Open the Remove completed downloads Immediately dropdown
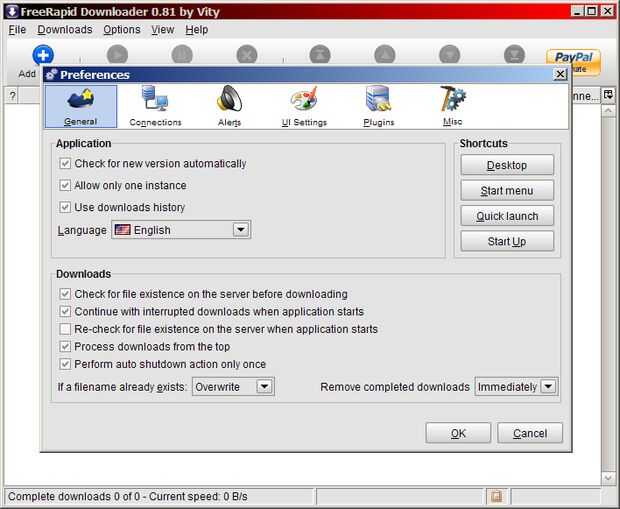The height and width of the screenshot is (509, 620). 548,386
